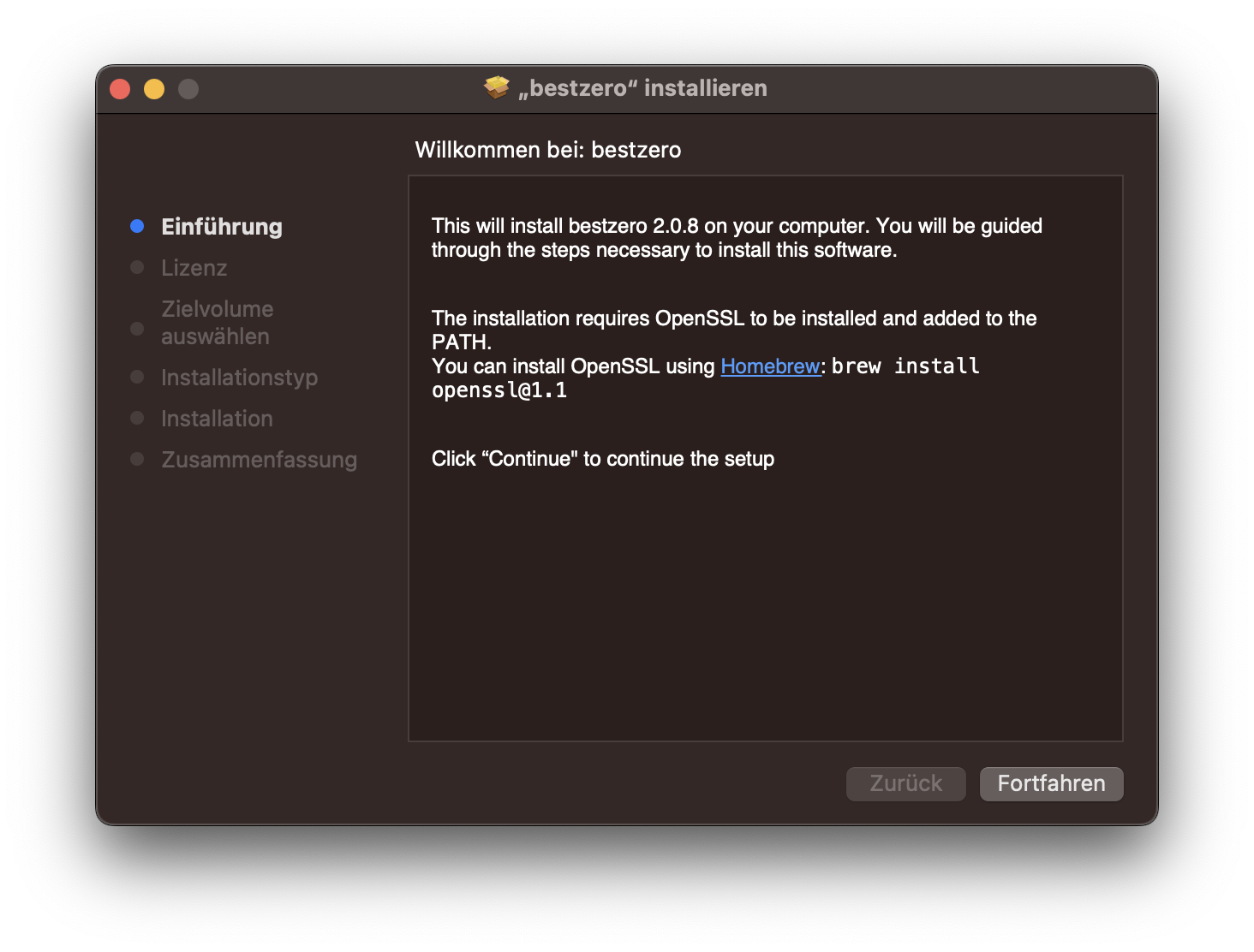
Task: Close the installer with the red button
Action: pos(120,89)
